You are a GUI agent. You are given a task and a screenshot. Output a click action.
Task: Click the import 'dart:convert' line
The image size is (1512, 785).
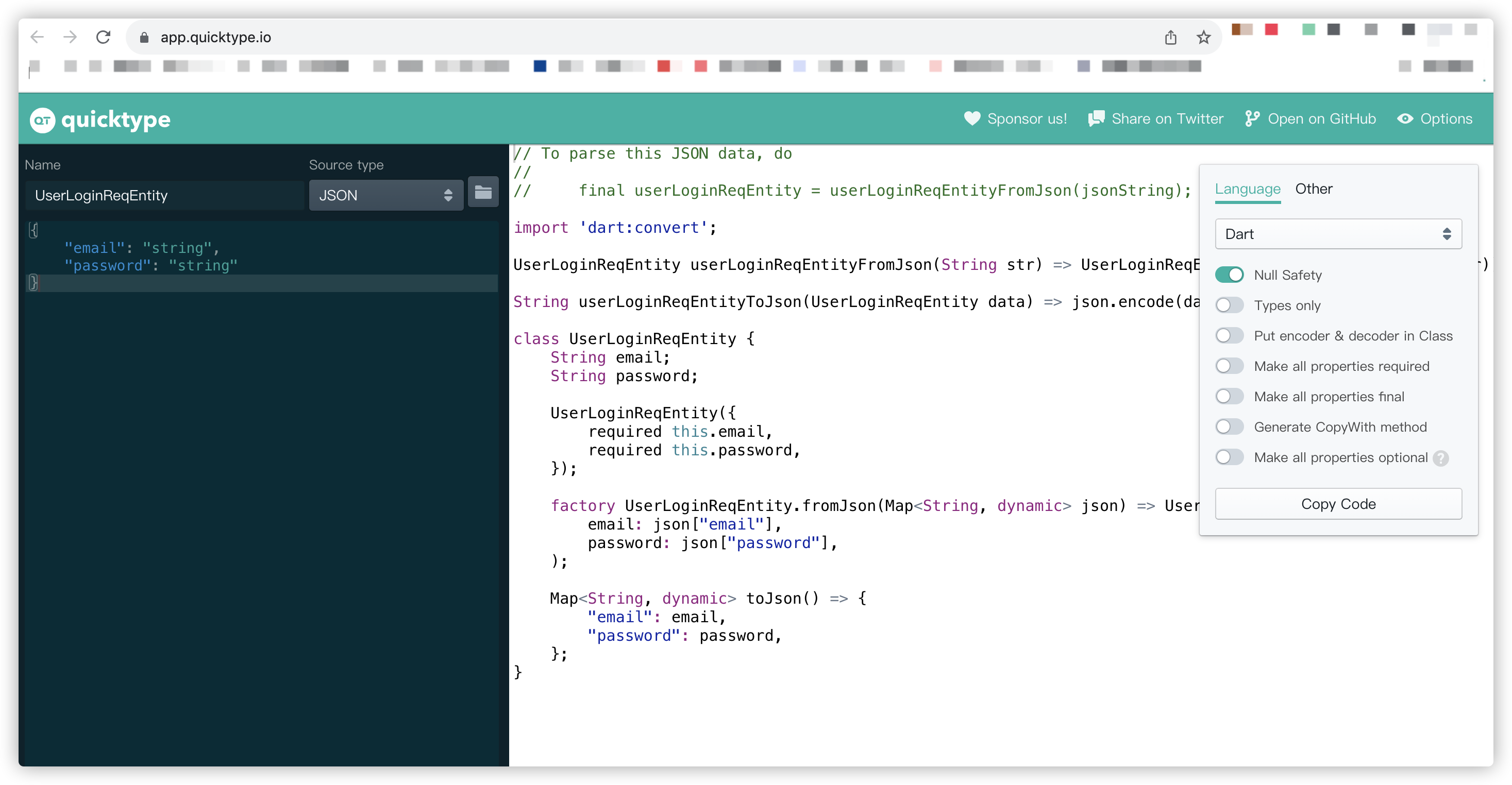click(x=615, y=228)
